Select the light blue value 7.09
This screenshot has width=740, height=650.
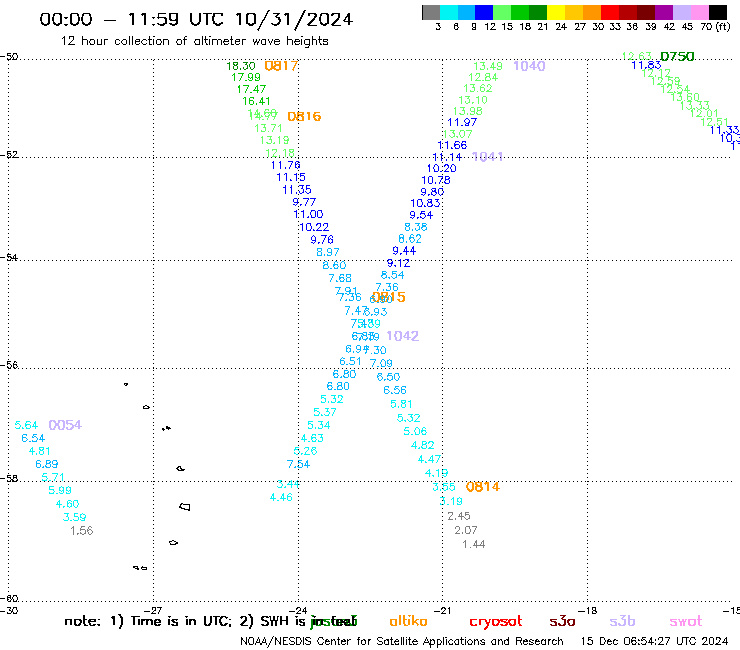pos(381,363)
